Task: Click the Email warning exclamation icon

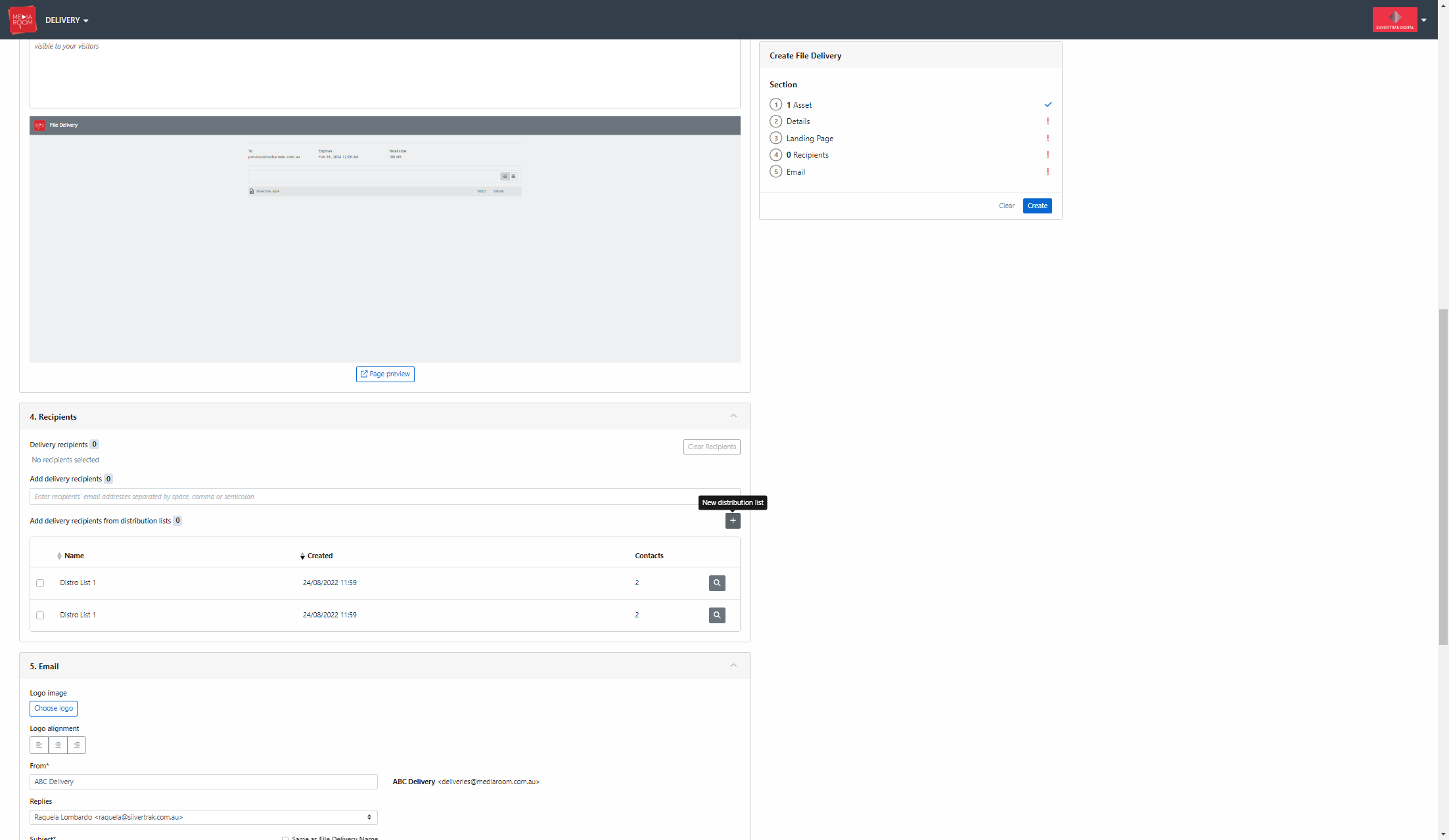Action: tap(1048, 172)
